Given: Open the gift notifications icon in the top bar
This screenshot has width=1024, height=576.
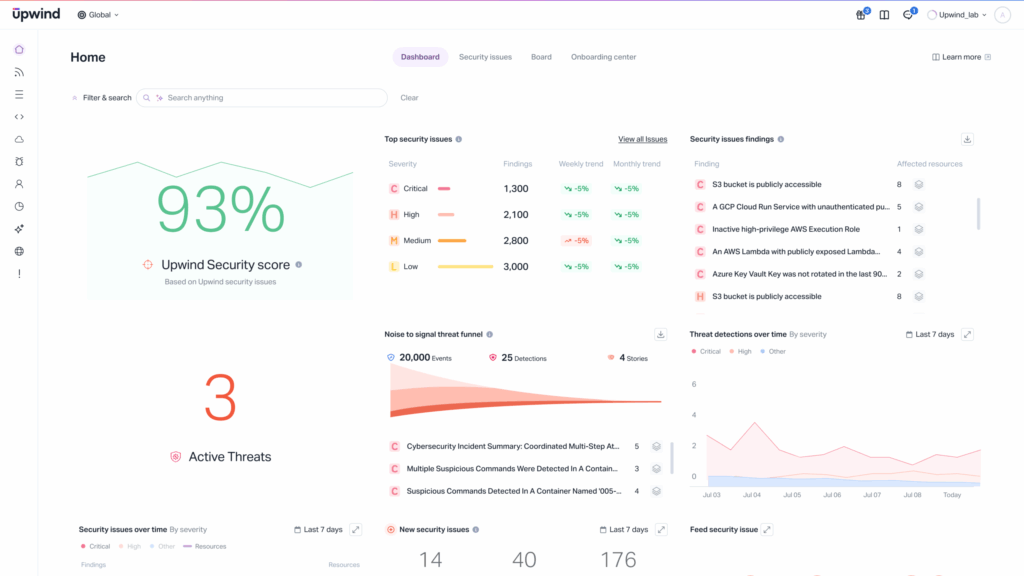Looking at the screenshot, I should [x=859, y=15].
